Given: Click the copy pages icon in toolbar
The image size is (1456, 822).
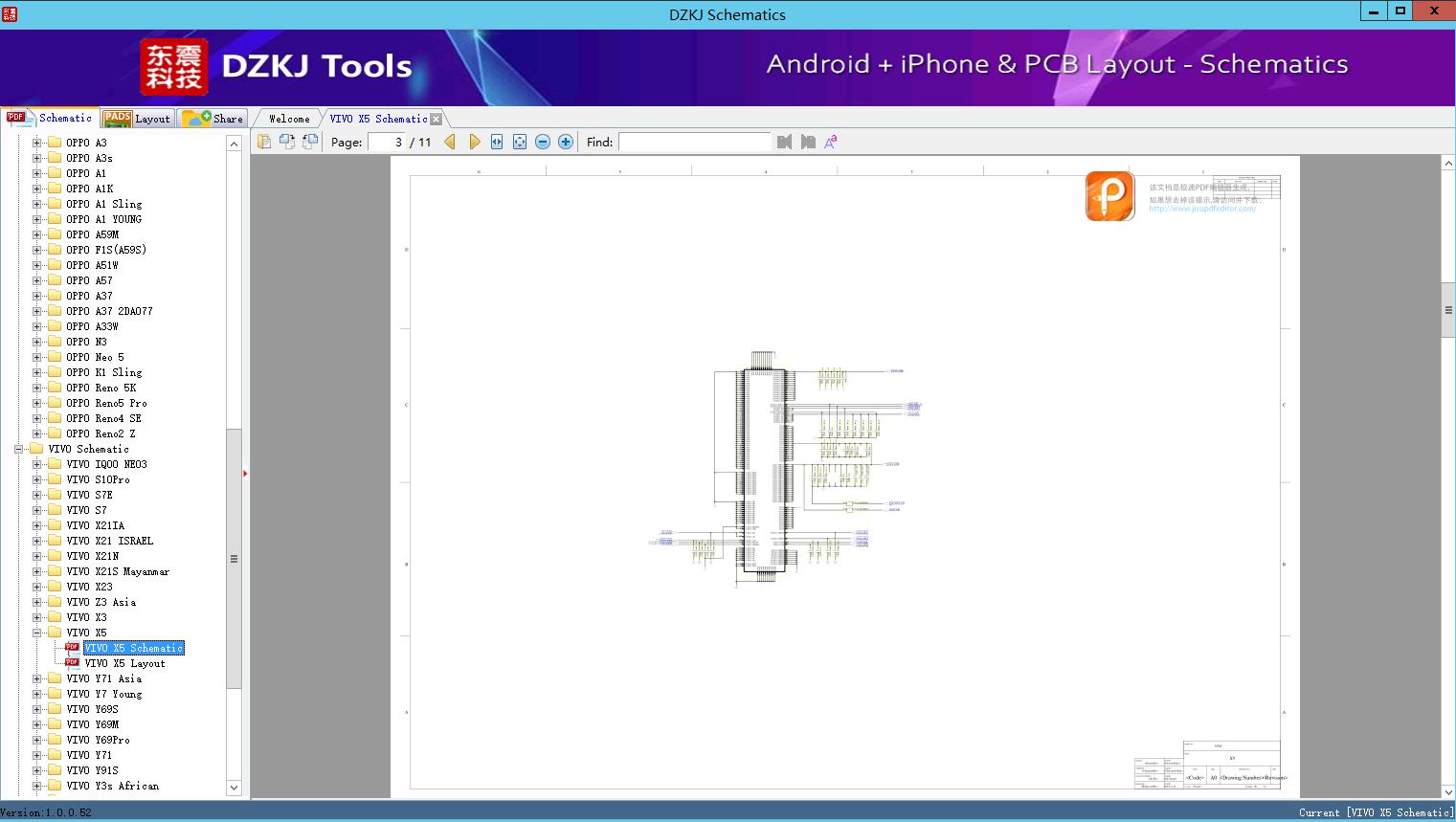Looking at the screenshot, I should click(x=264, y=142).
